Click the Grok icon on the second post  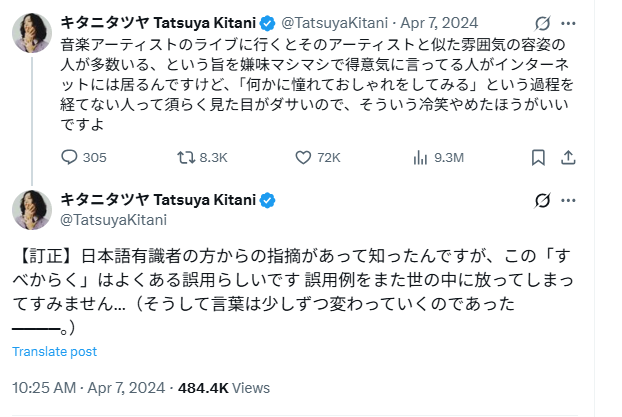pyautogui.click(x=544, y=200)
